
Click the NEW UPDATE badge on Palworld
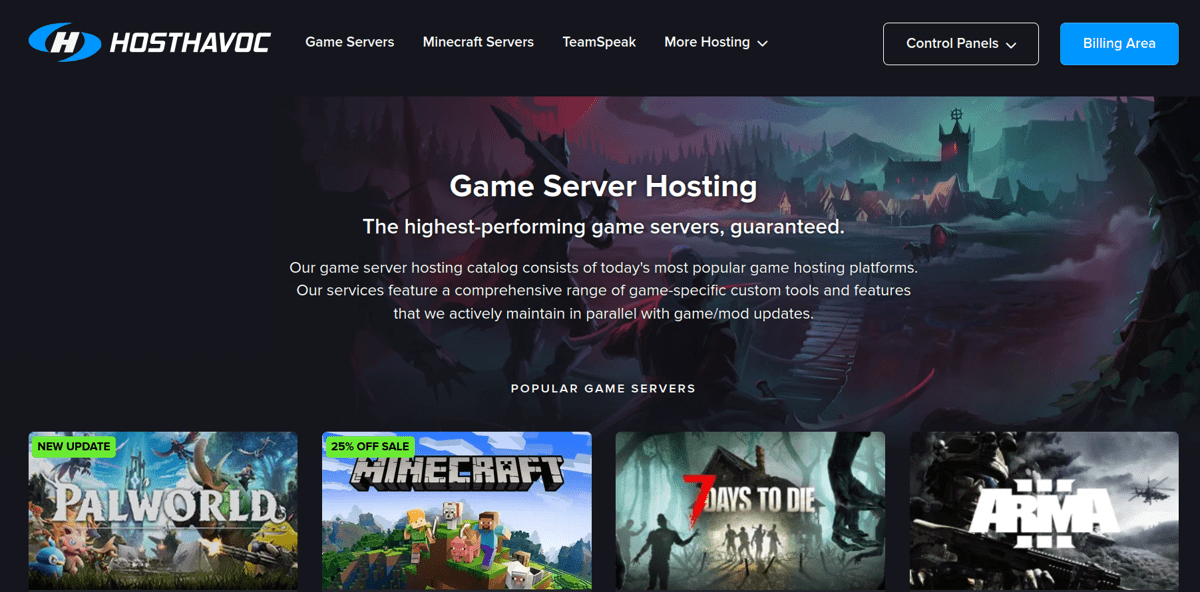74,446
